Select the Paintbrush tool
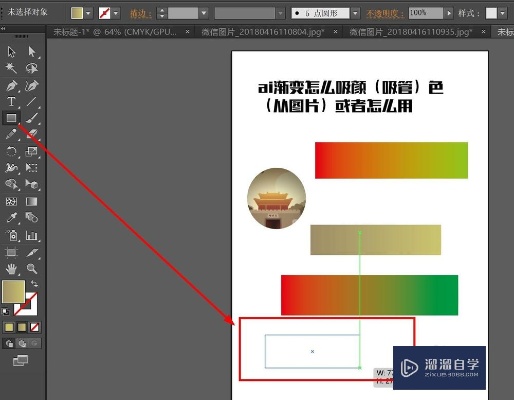Image resolution: width=514 pixels, height=400 pixels. click(32, 118)
